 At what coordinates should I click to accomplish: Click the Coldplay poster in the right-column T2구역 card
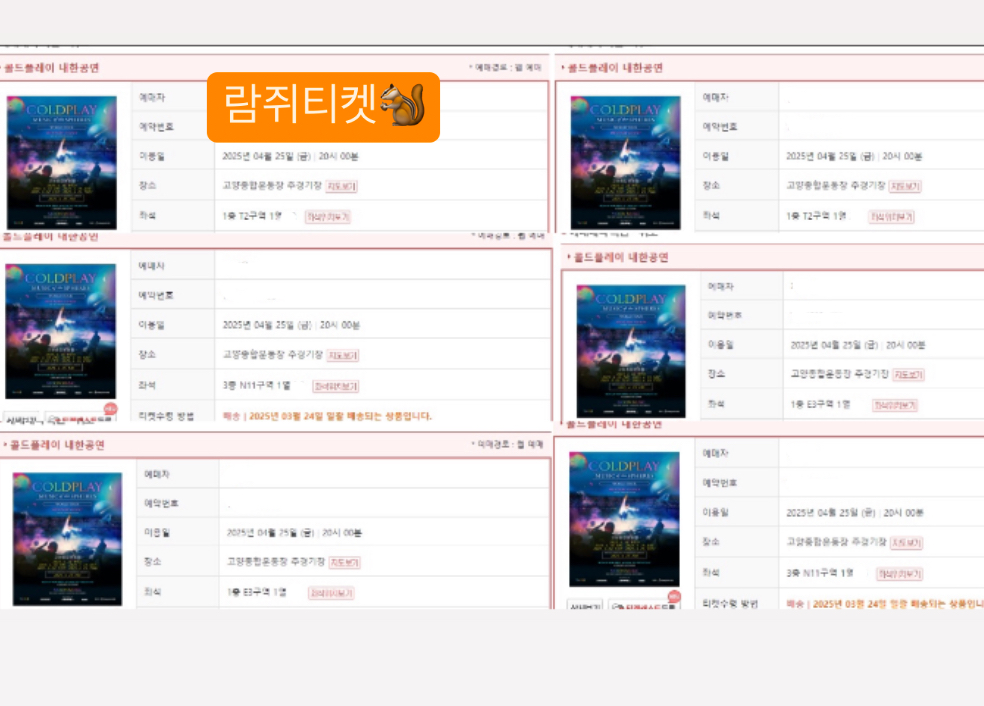pyautogui.click(x=625, y=162)
